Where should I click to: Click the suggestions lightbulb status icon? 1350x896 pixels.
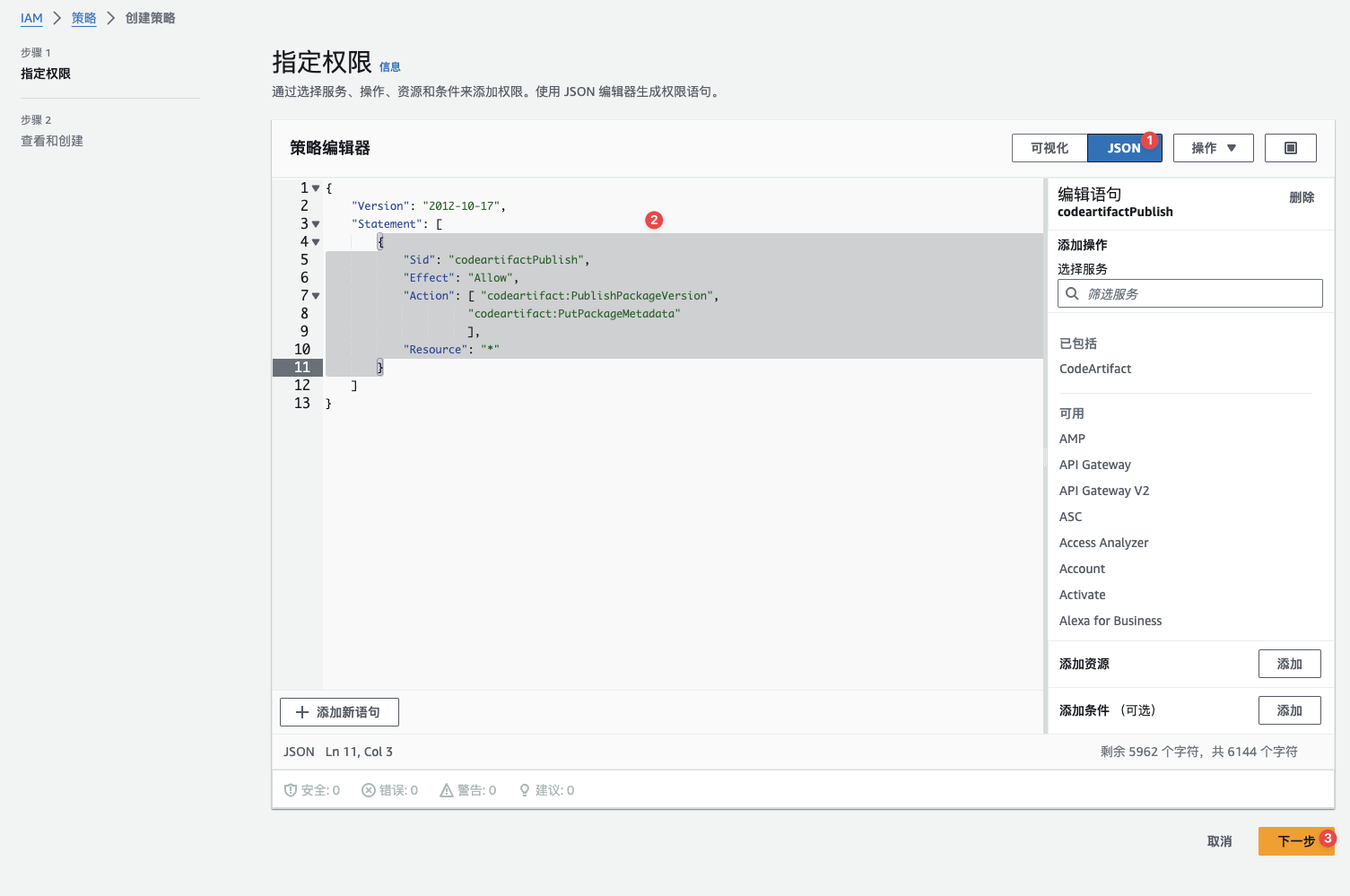point(525,790)
